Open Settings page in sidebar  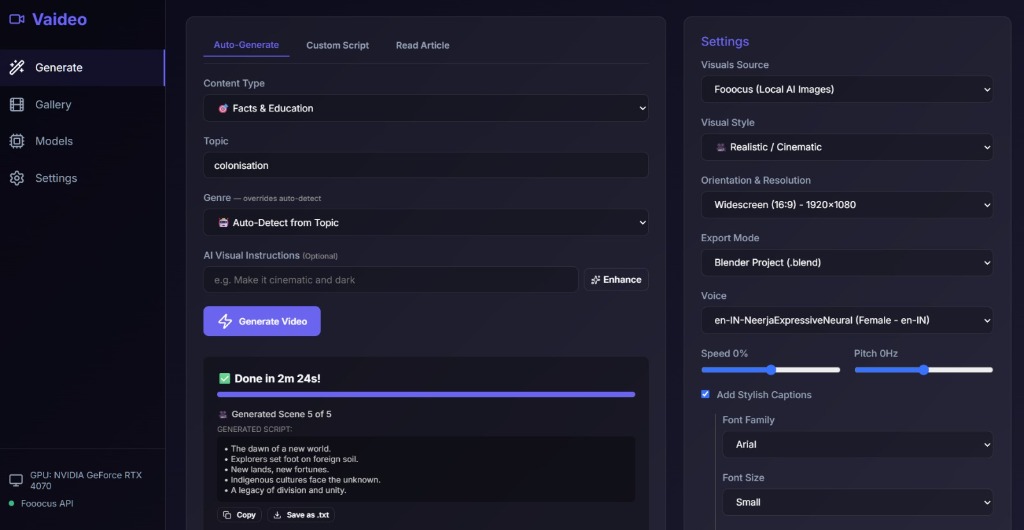[82, 178]
